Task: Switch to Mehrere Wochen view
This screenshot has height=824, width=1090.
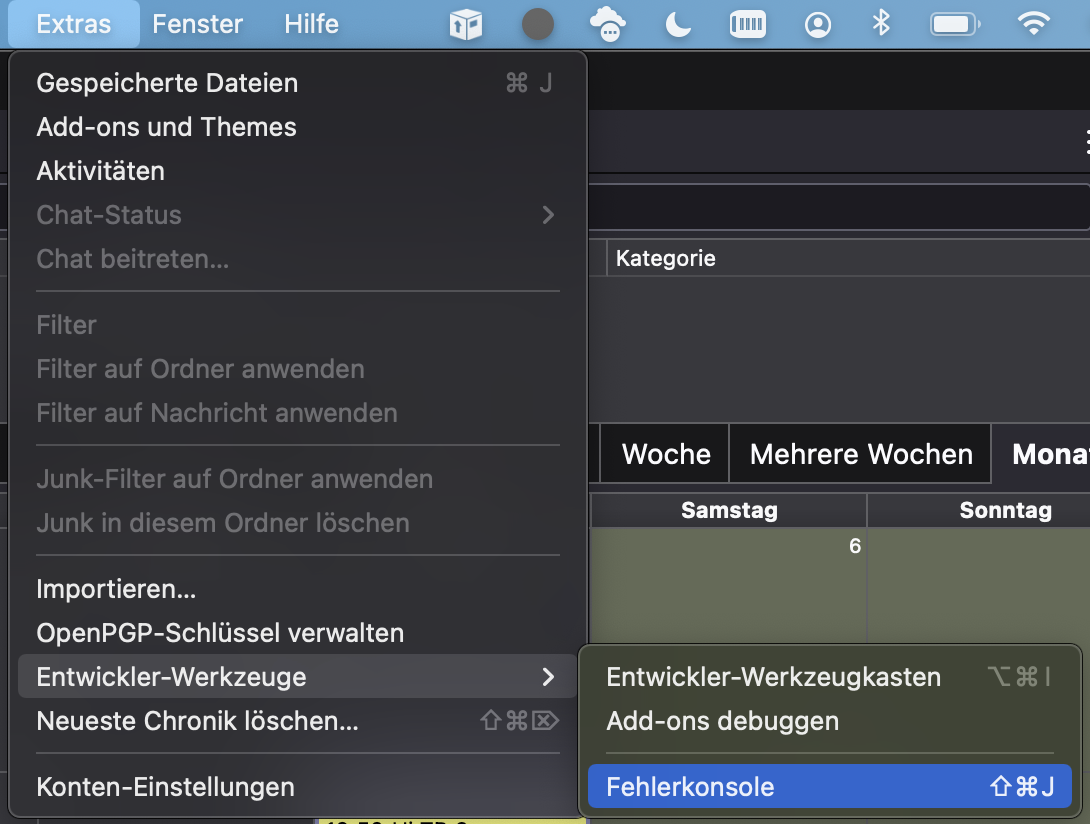Action: click(x=861, y=454)
